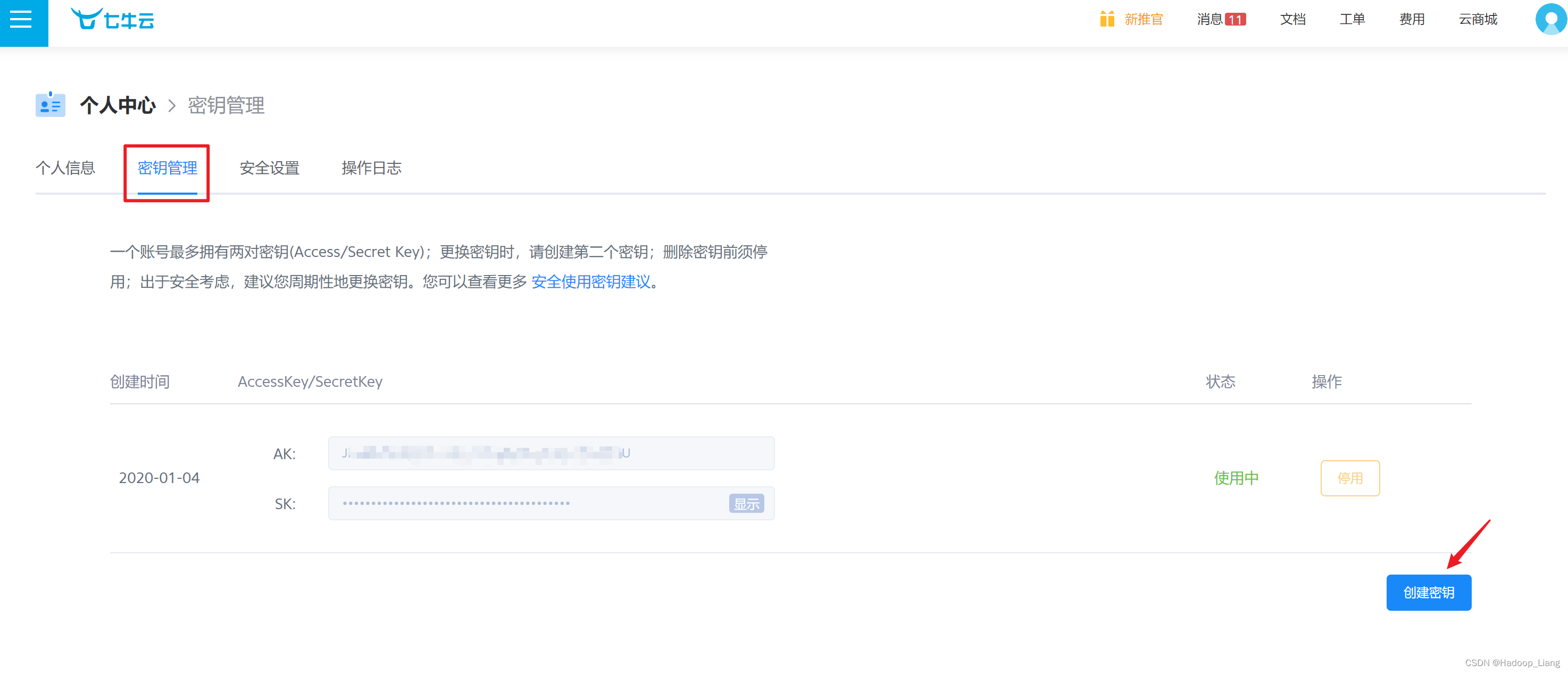Click the 七牛云 logo
1568x673 pixels.
pos(112,19)
